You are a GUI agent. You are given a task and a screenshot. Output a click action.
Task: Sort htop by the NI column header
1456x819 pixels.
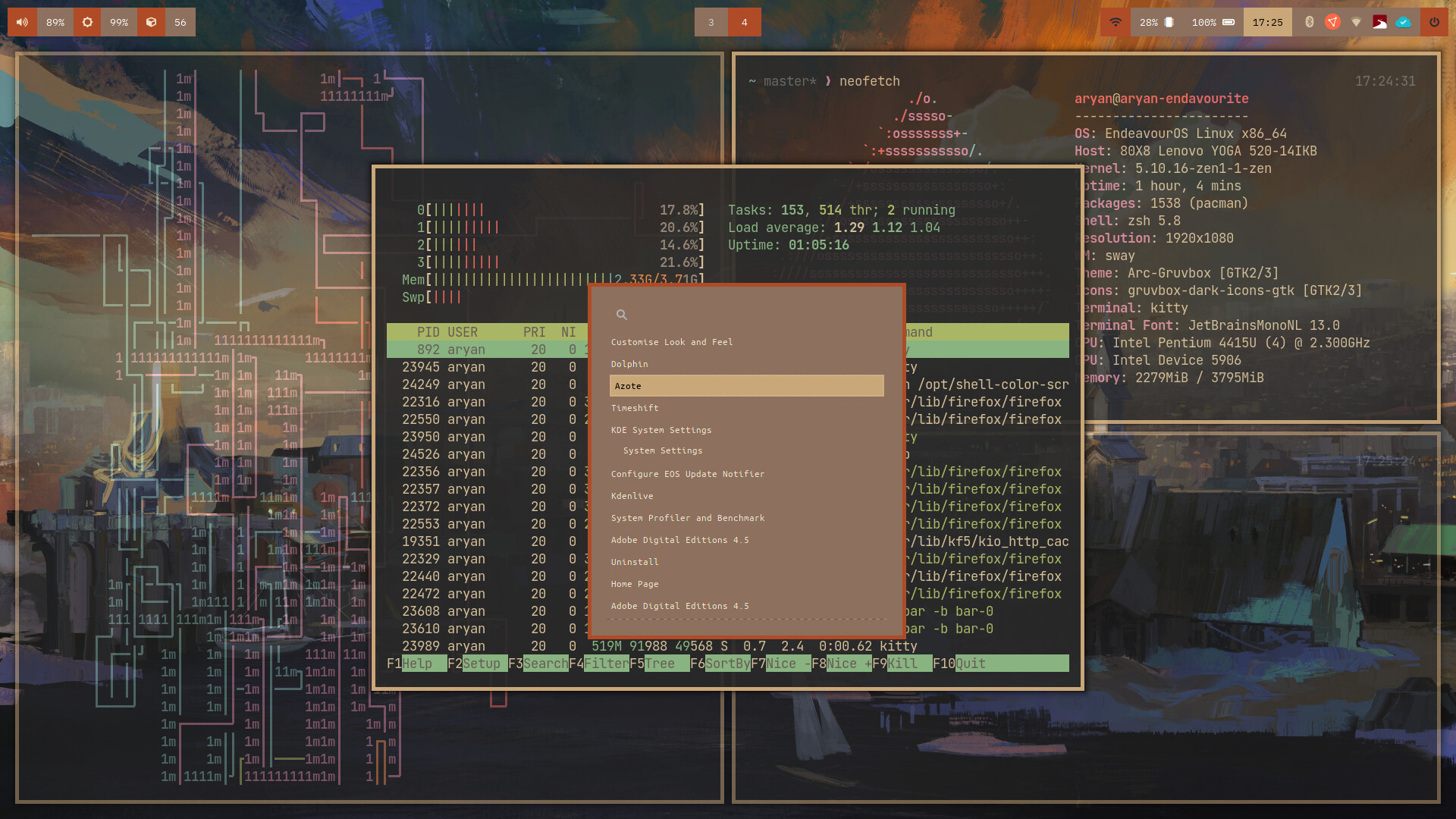click(x=569, y=332)
